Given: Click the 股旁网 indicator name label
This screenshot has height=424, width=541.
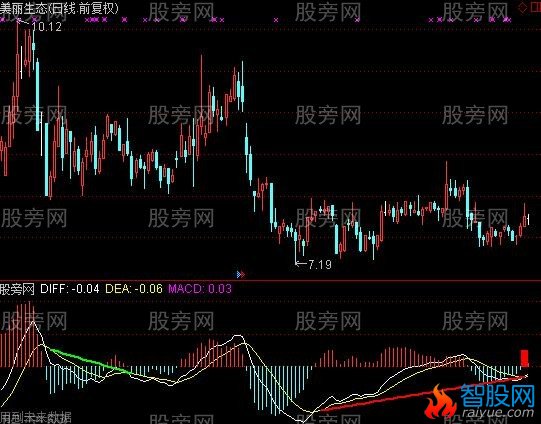Looking at the screenshot, I should (17, 289).
